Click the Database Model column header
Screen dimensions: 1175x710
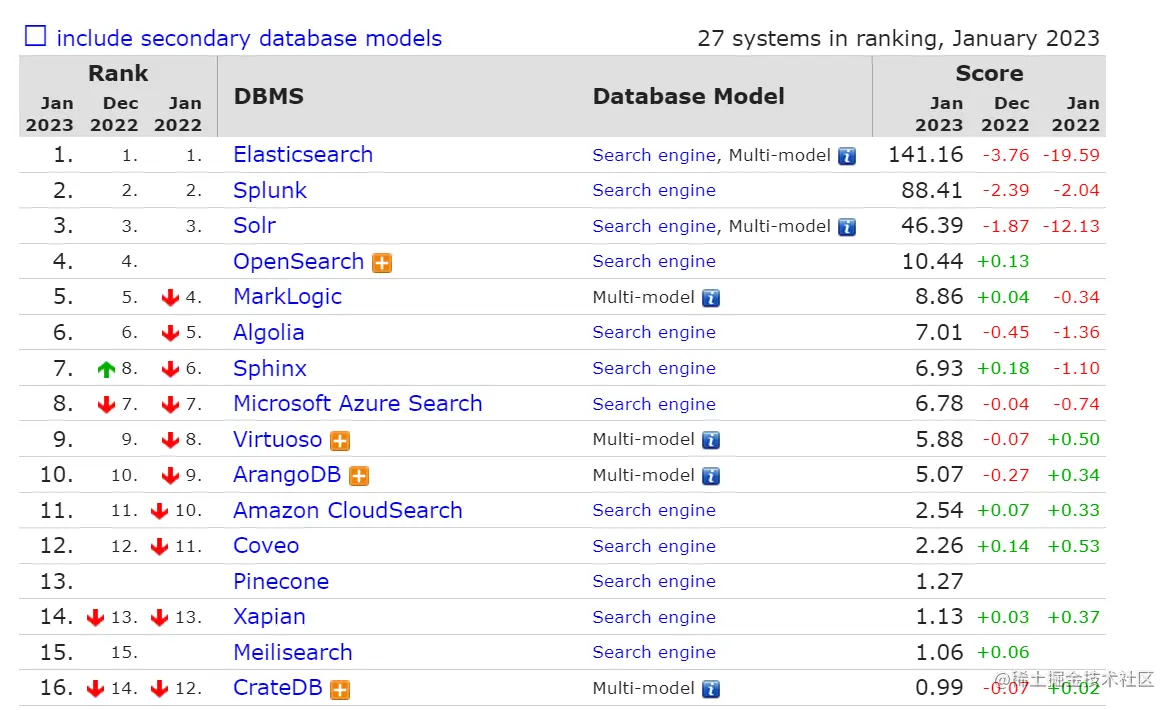pos(689,97)
